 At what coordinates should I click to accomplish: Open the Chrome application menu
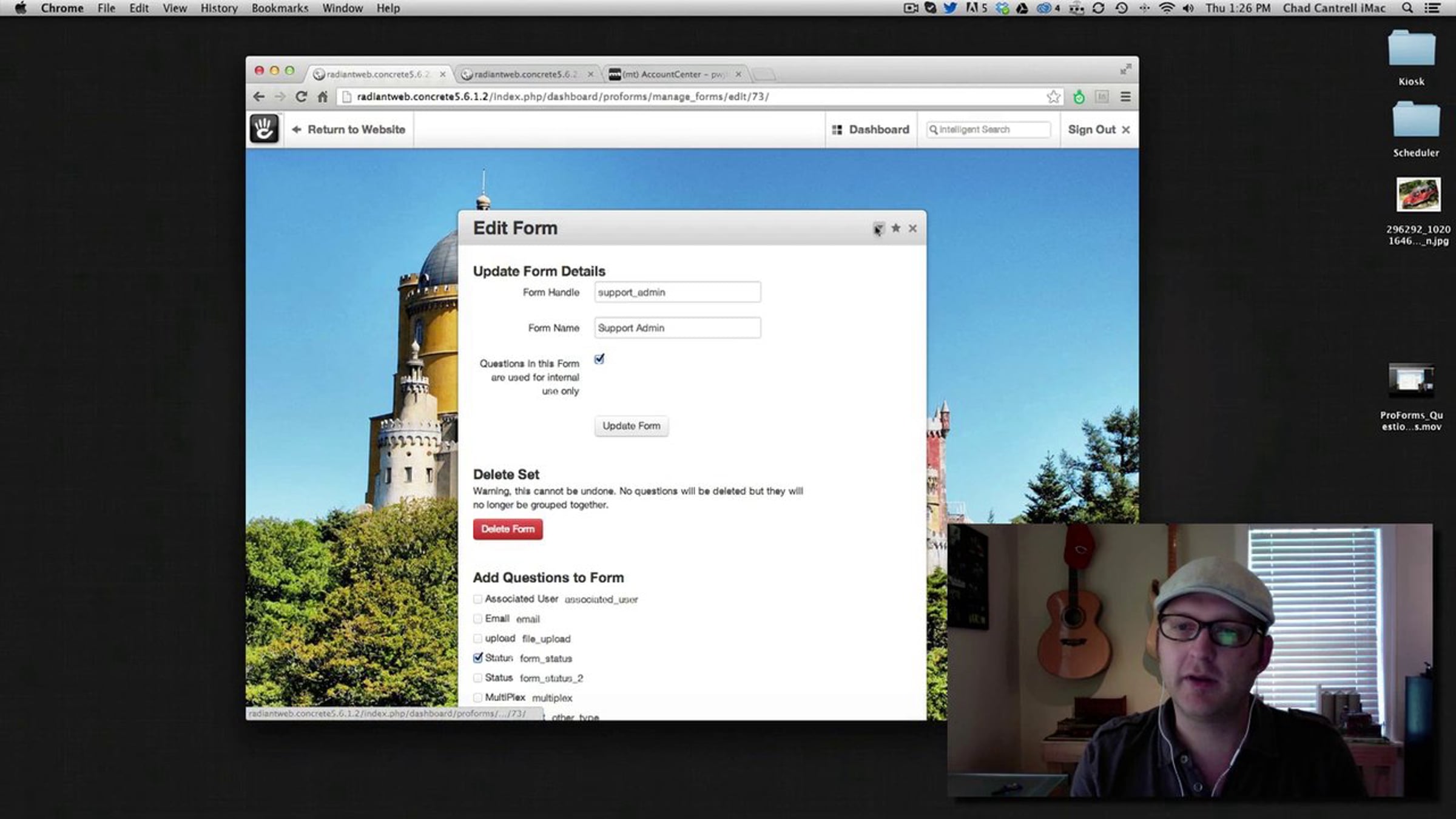pos(62,8)
